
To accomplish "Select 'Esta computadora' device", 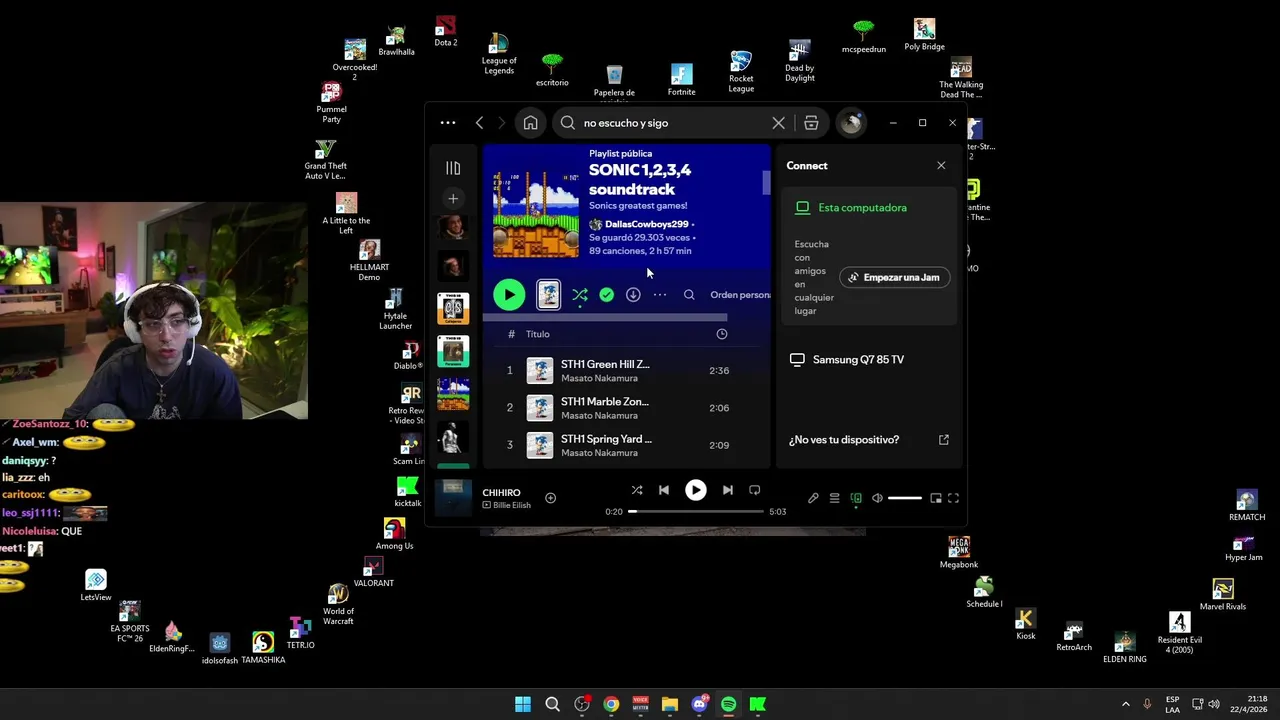I will point(862,208).
